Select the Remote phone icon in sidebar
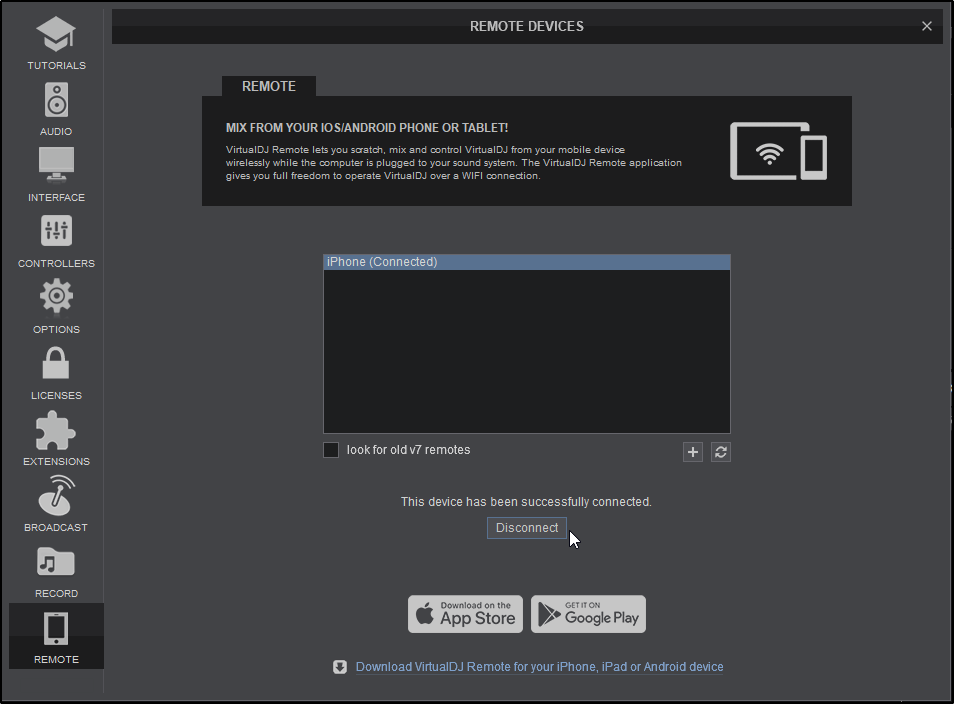Screen dimensions: 954x704 click(56, 629)
